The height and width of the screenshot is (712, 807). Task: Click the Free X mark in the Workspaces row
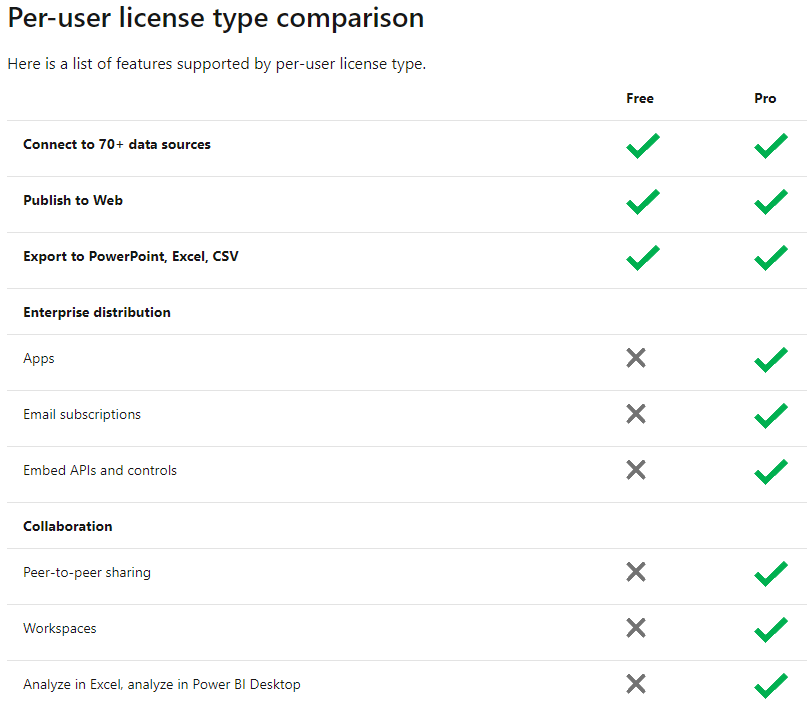pos(636,628)
